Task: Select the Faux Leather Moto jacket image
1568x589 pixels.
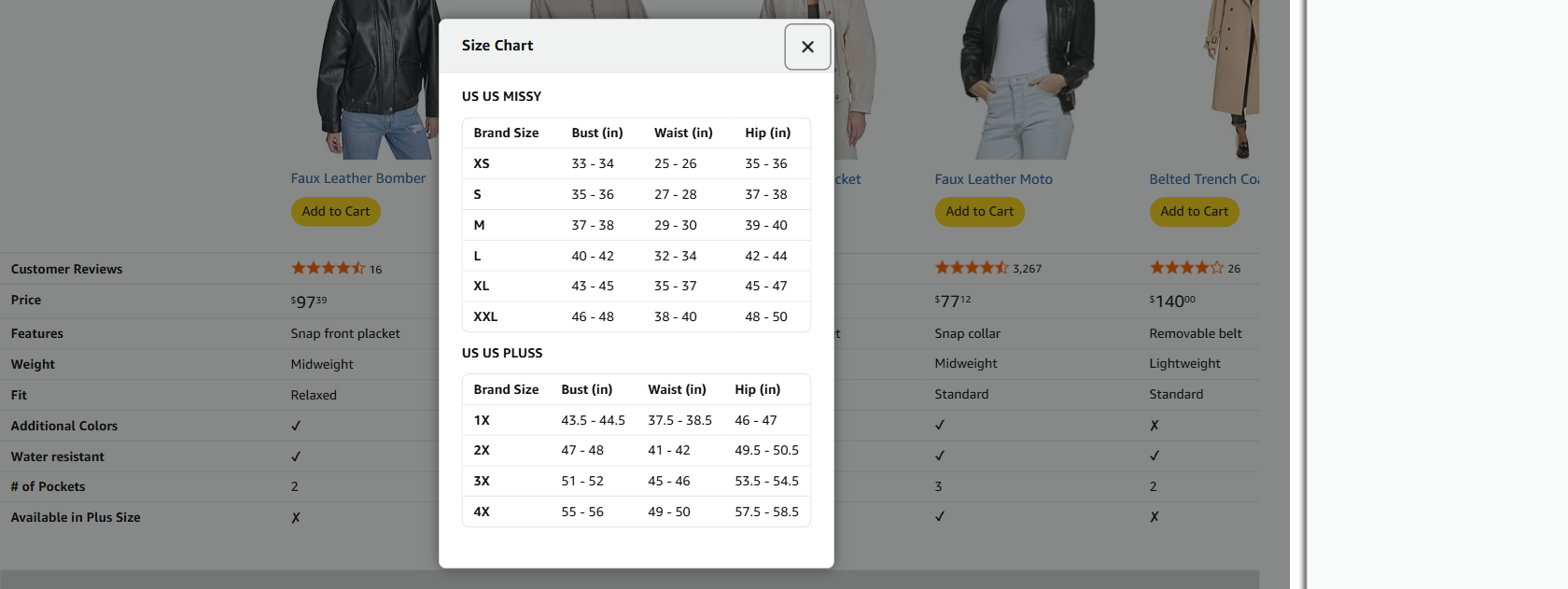Action: pyautogui.click(x=1027, y=79)
